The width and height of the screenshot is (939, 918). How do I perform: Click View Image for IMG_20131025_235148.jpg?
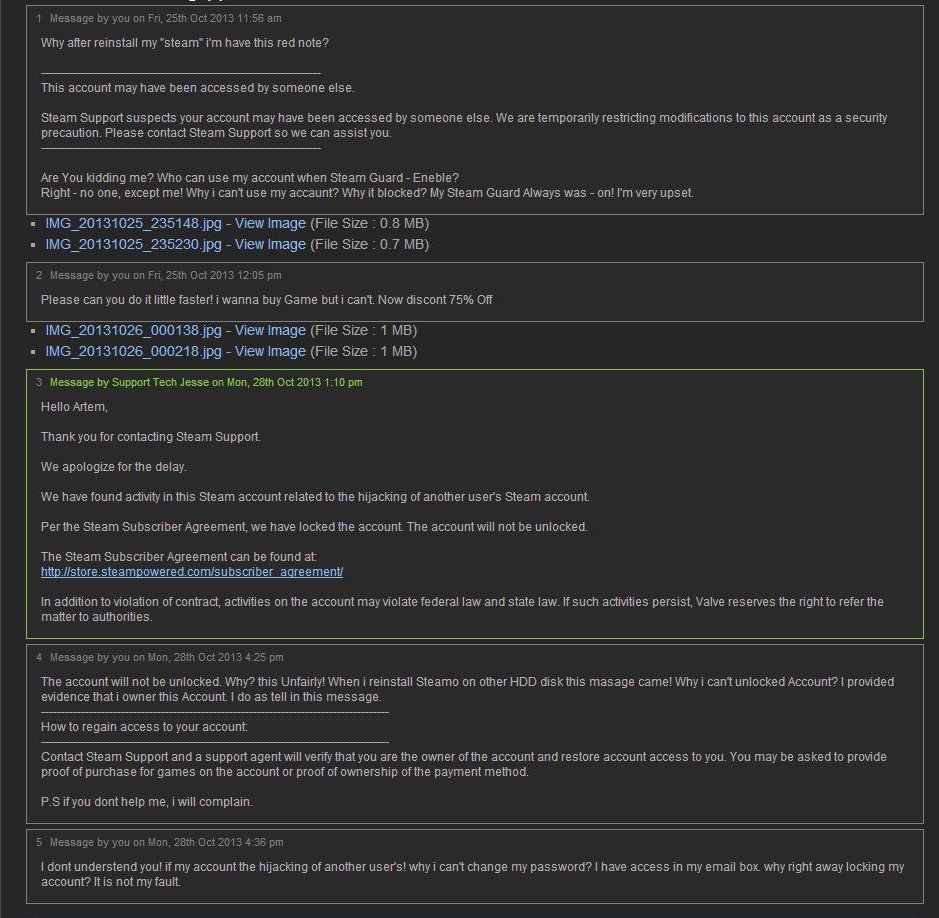(x=270, y=223)
